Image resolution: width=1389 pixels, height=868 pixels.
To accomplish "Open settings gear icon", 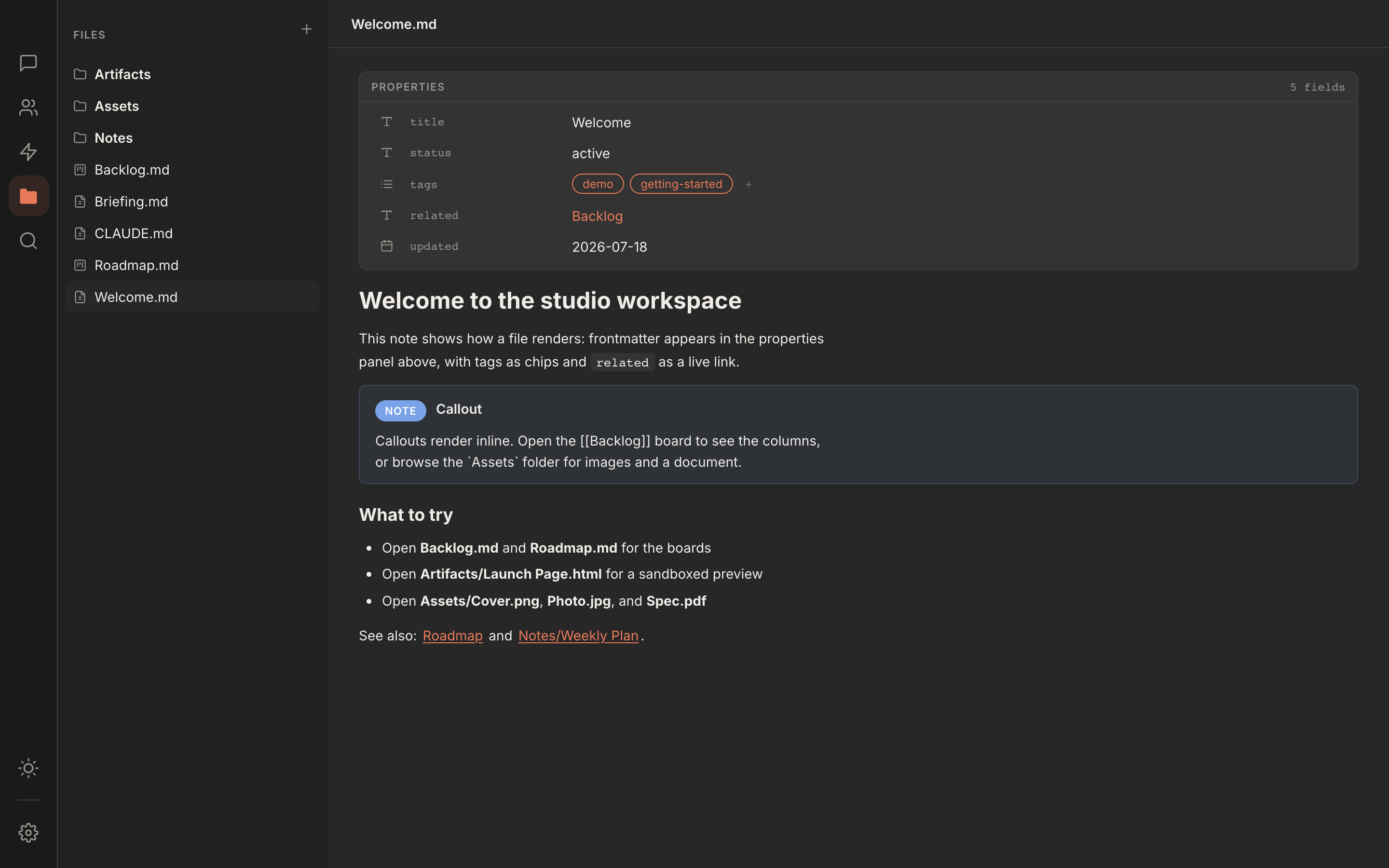I will pos(28,832).
